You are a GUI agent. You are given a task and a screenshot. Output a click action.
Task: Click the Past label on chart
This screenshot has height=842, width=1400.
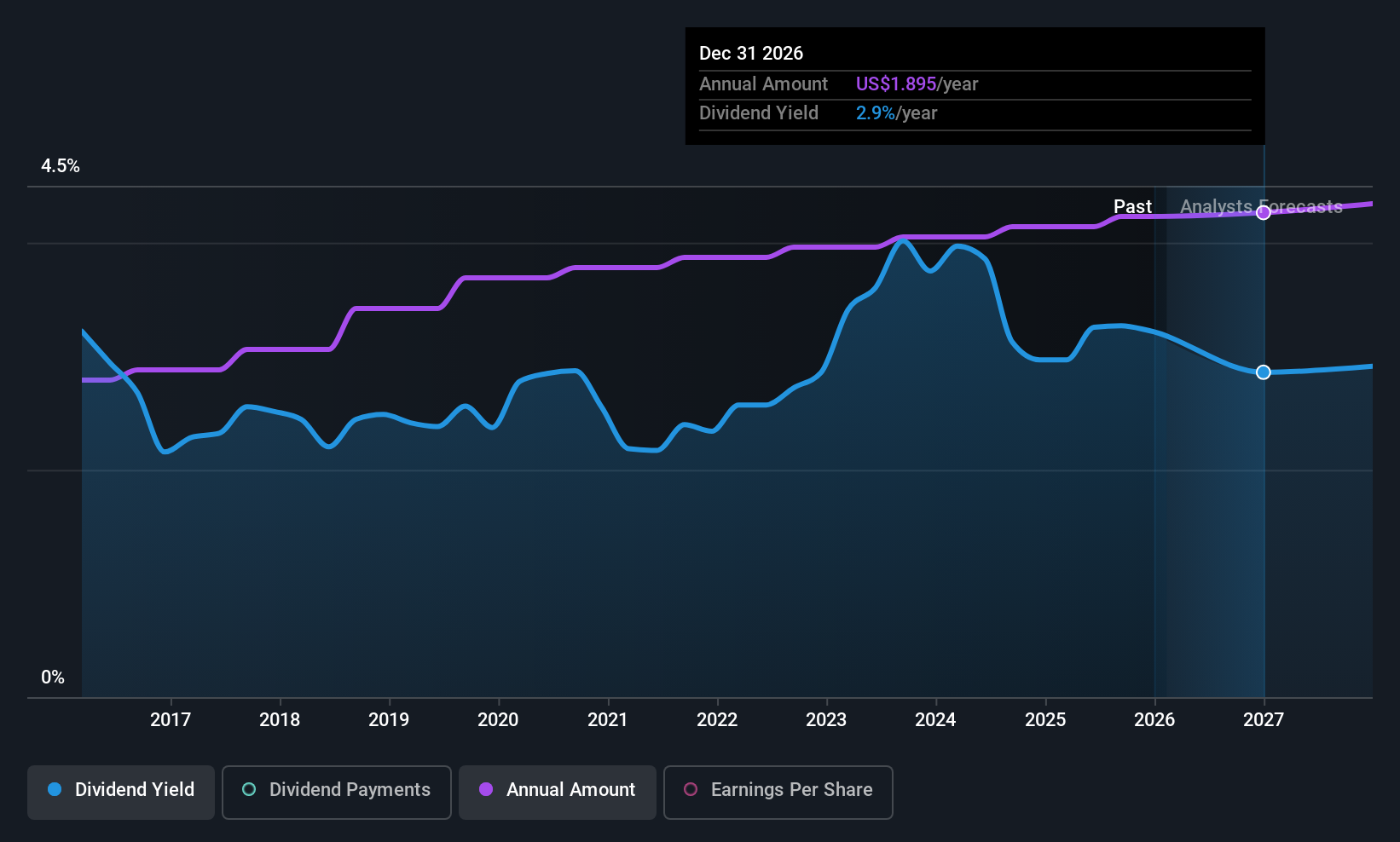[1132, 207]
